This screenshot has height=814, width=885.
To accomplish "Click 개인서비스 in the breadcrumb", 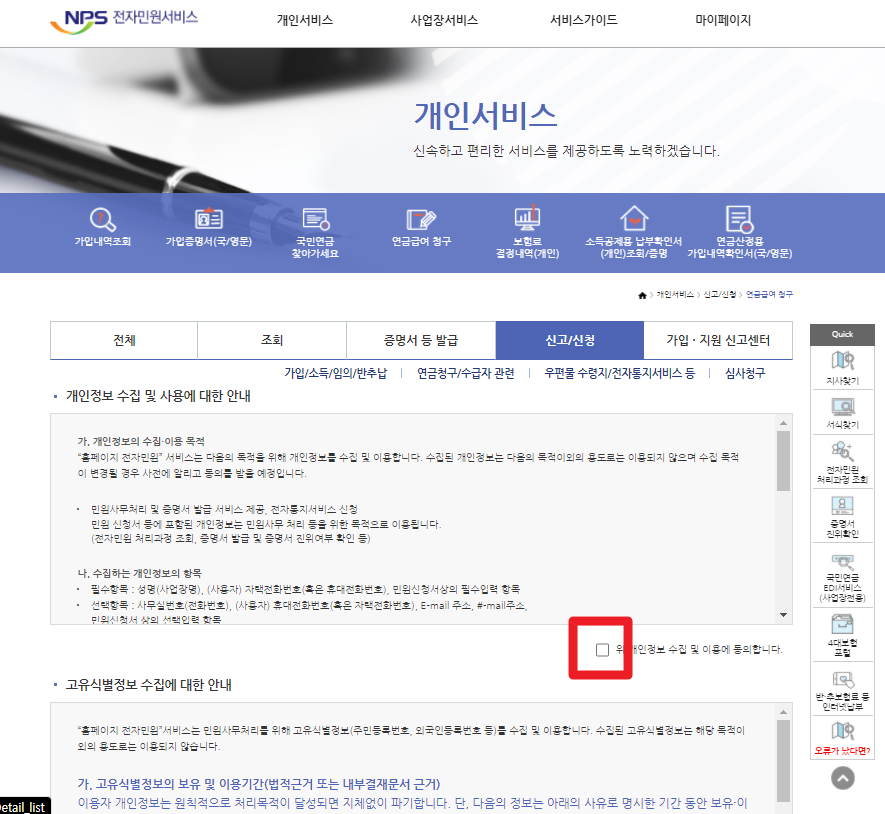I will [x=675, y=295].
